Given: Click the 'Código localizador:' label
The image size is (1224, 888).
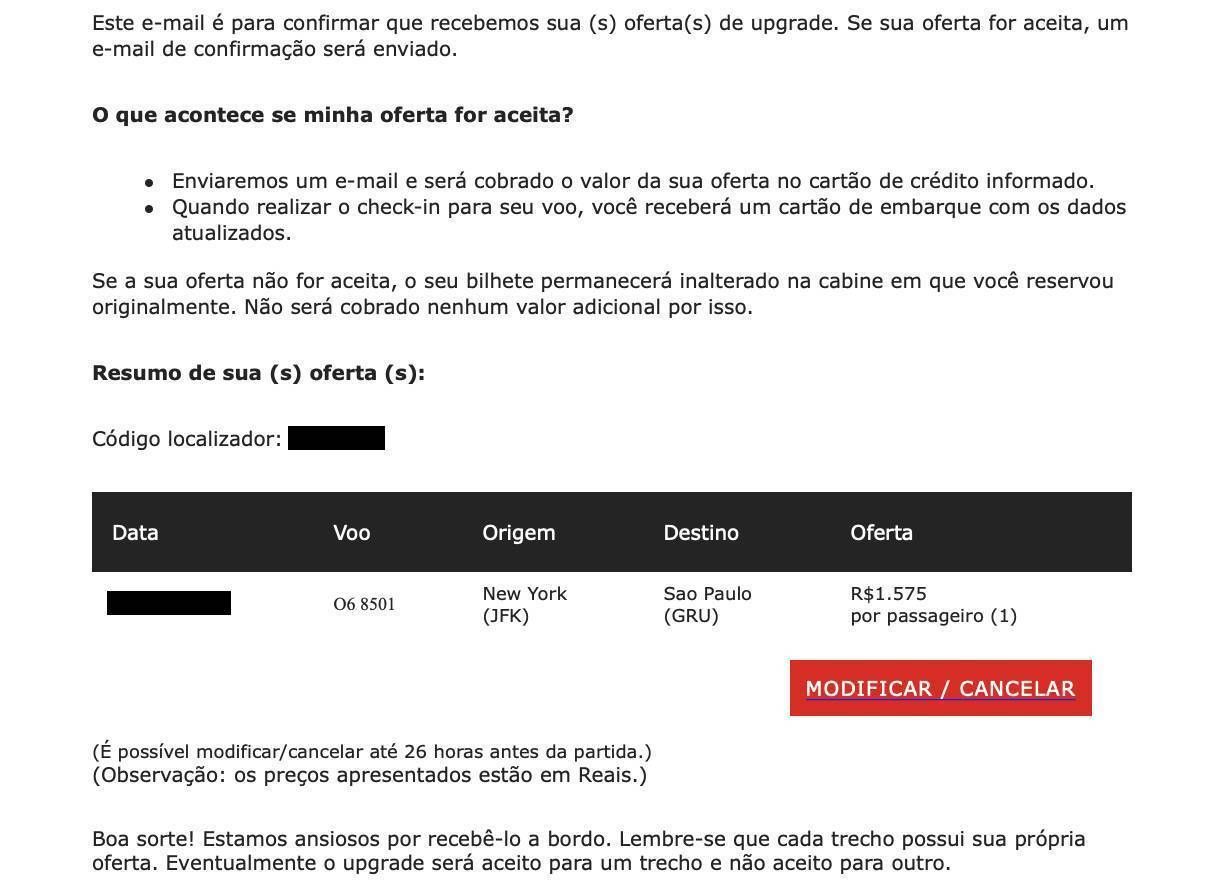Looking at the screenshot, I should 187,439.
